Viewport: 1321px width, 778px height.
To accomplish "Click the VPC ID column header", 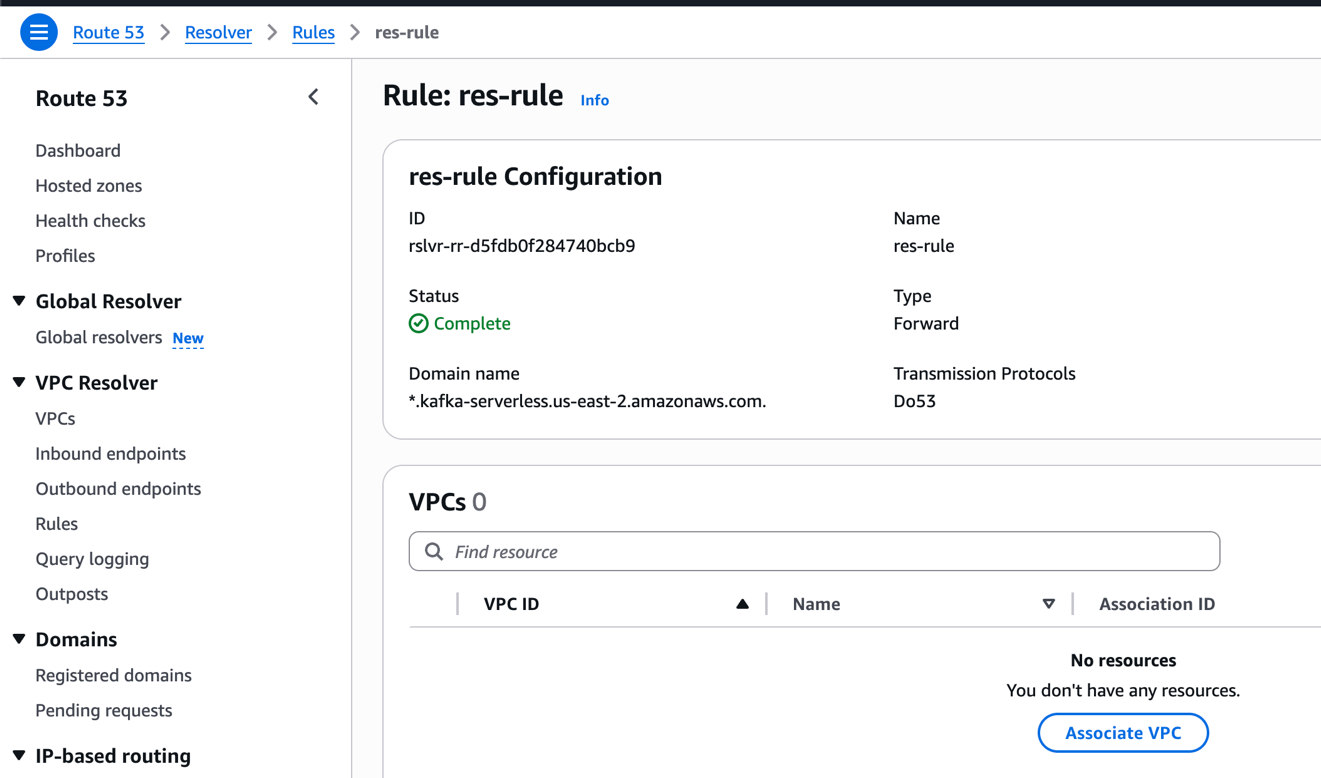I will tap(511, 604).
